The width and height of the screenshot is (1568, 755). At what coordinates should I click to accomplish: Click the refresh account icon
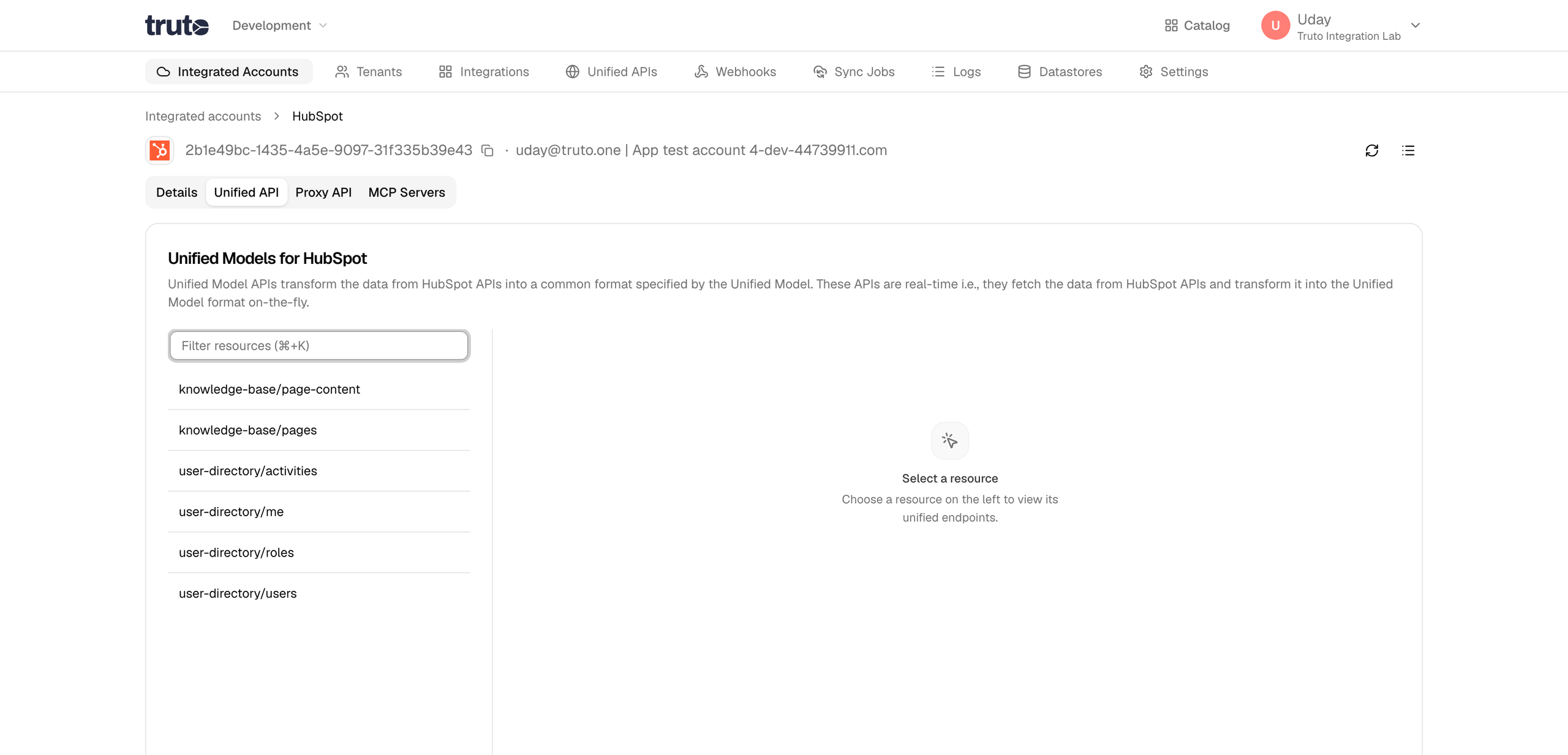pos(1372,151)
